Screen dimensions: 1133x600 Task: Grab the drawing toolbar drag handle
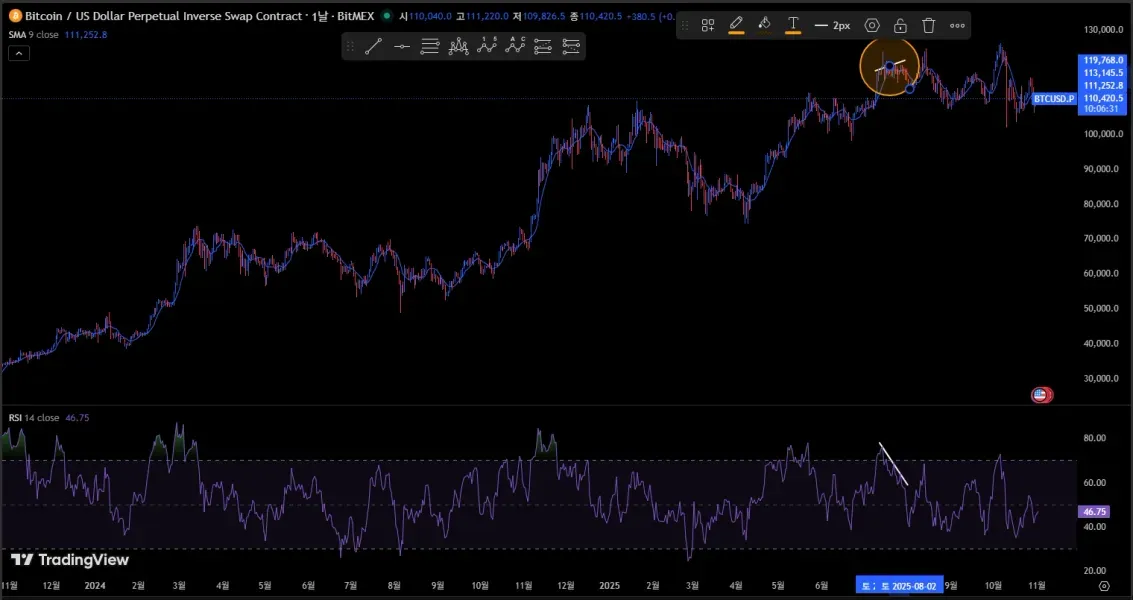coord(685,25)
